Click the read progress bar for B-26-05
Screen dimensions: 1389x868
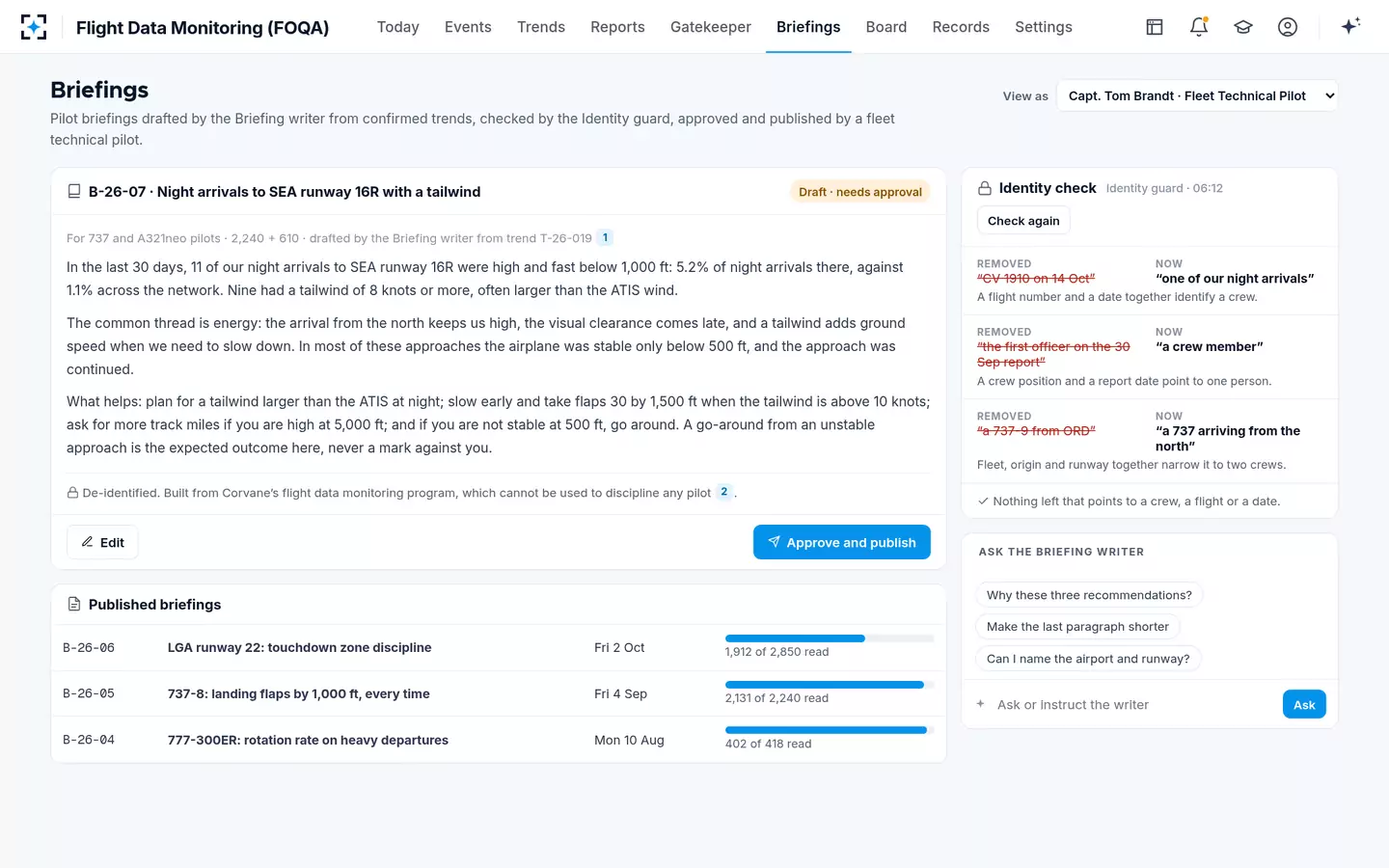tap(830, 685)
